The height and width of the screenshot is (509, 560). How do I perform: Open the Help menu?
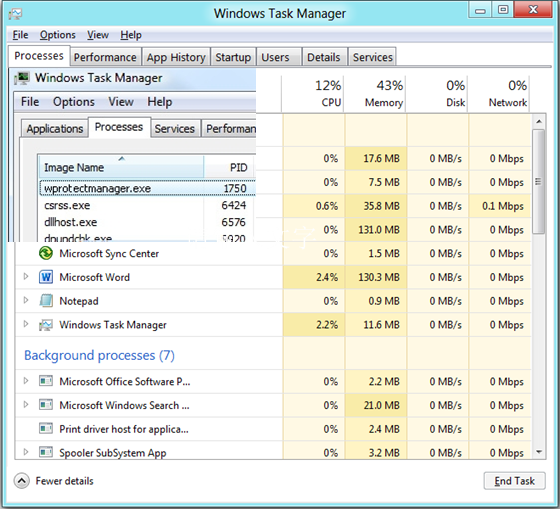(131, 35)
